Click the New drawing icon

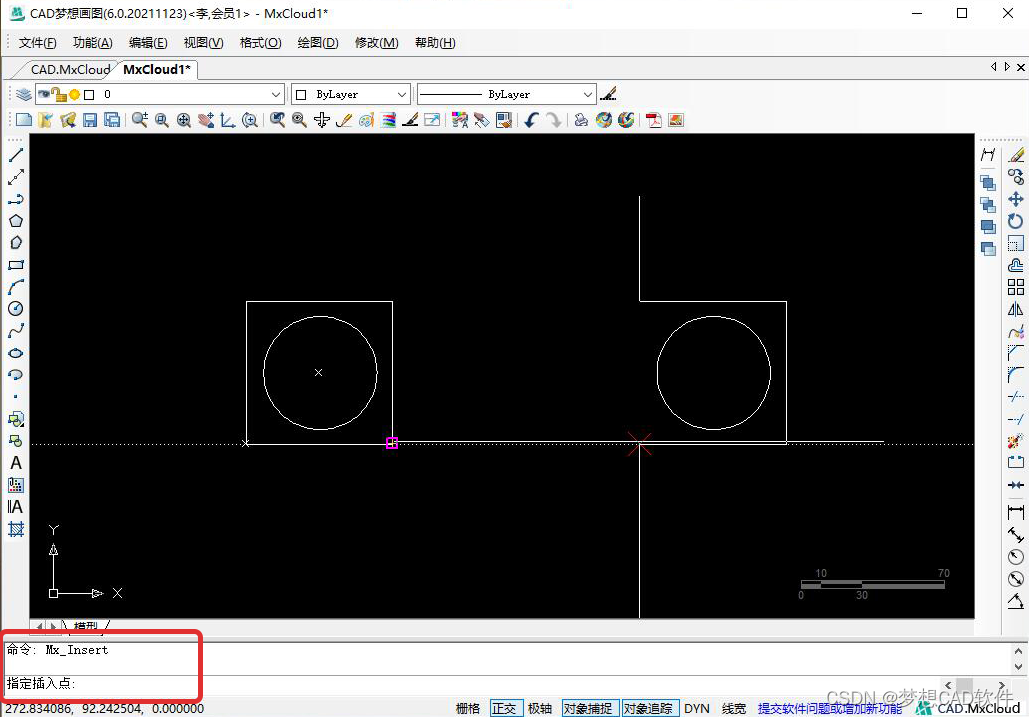(24, 120)
